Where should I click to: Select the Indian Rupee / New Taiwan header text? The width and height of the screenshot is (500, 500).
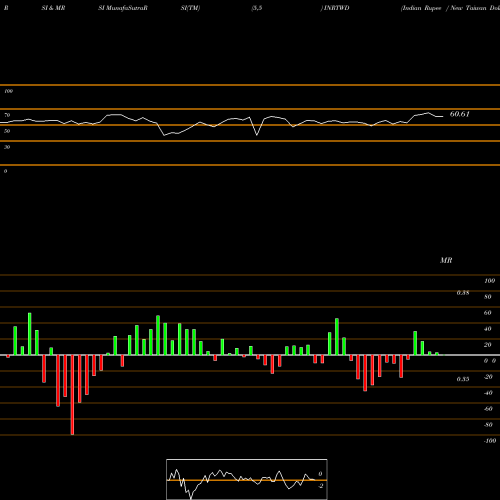[450, 8]
